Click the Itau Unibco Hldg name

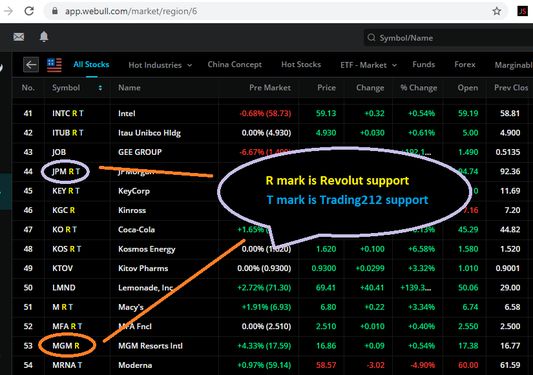coord(149,133)
